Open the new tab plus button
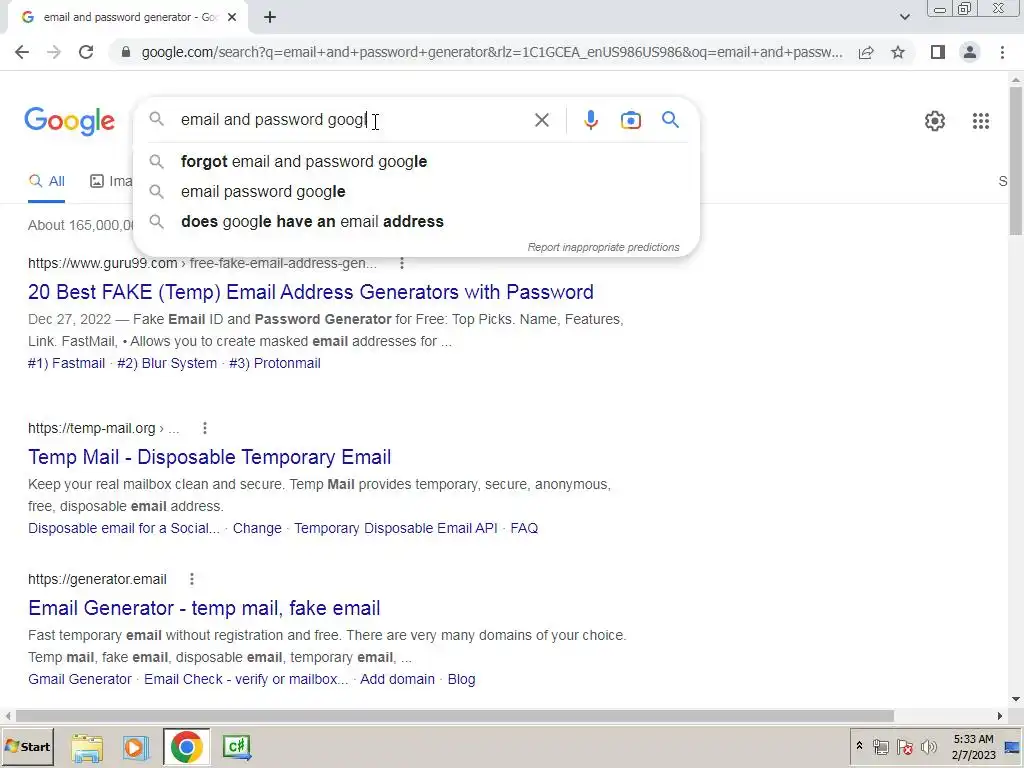This screenshot has height=768, width=1024. pyautogui.click(x=270, y=18)
